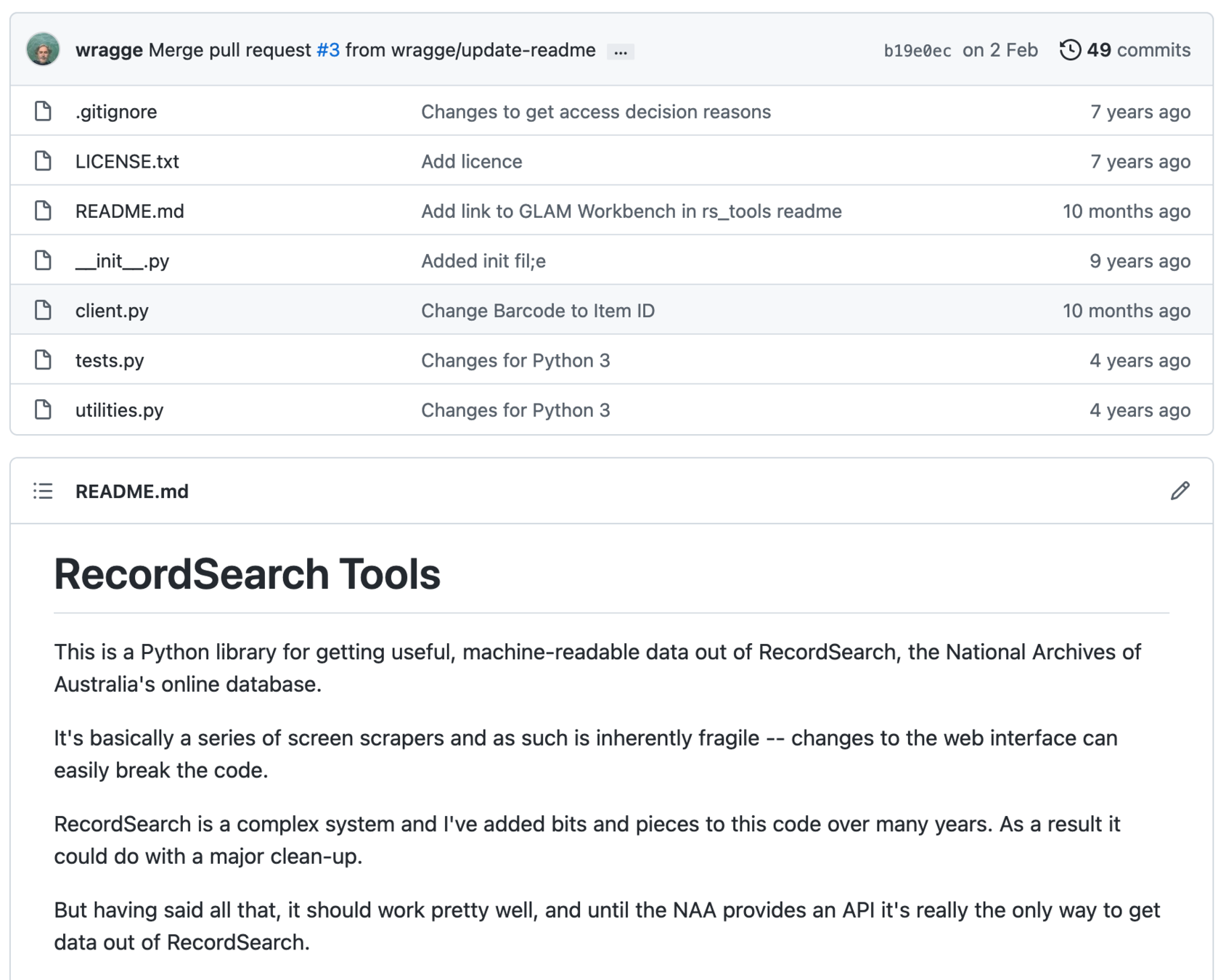
Task: View the wragge author profile
Action: (x=109, y=50)
